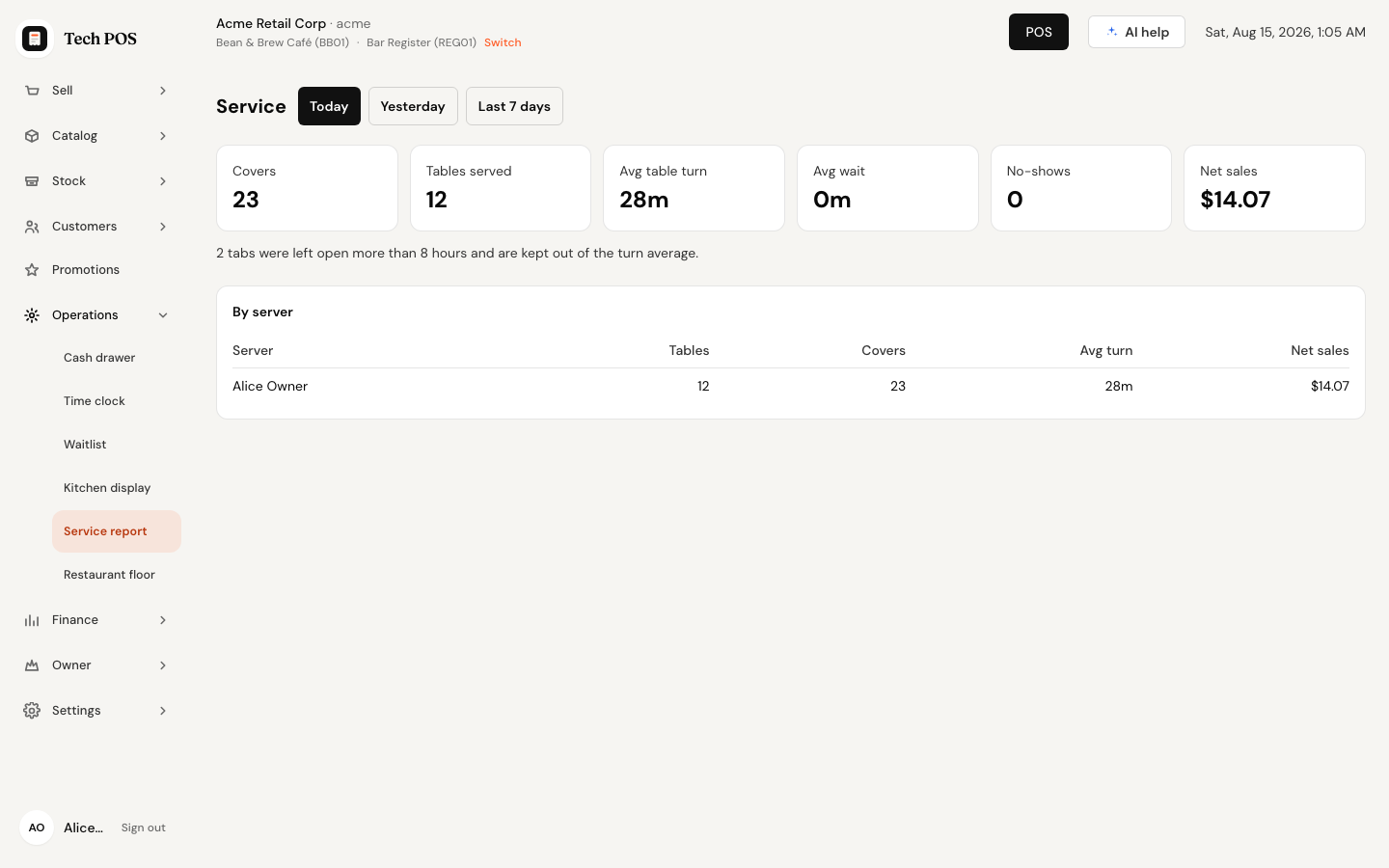Click the Finance bar chart icon

[x=32, y=620]
